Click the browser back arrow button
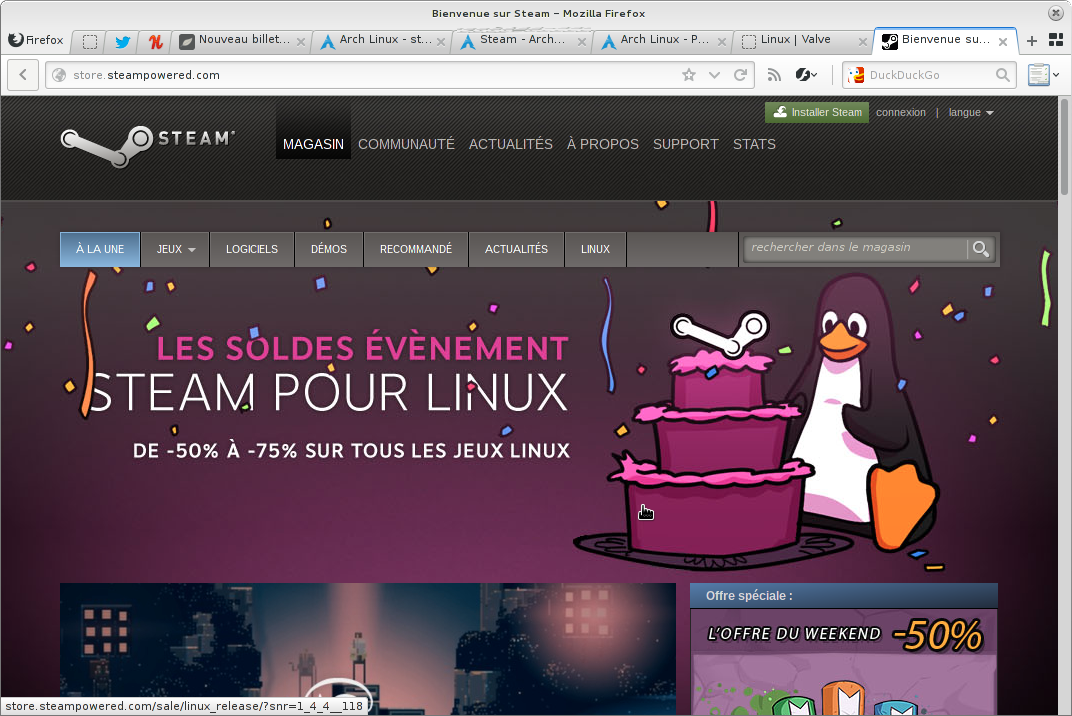This screenshot has width=1072, height=716. pos(23,75)
